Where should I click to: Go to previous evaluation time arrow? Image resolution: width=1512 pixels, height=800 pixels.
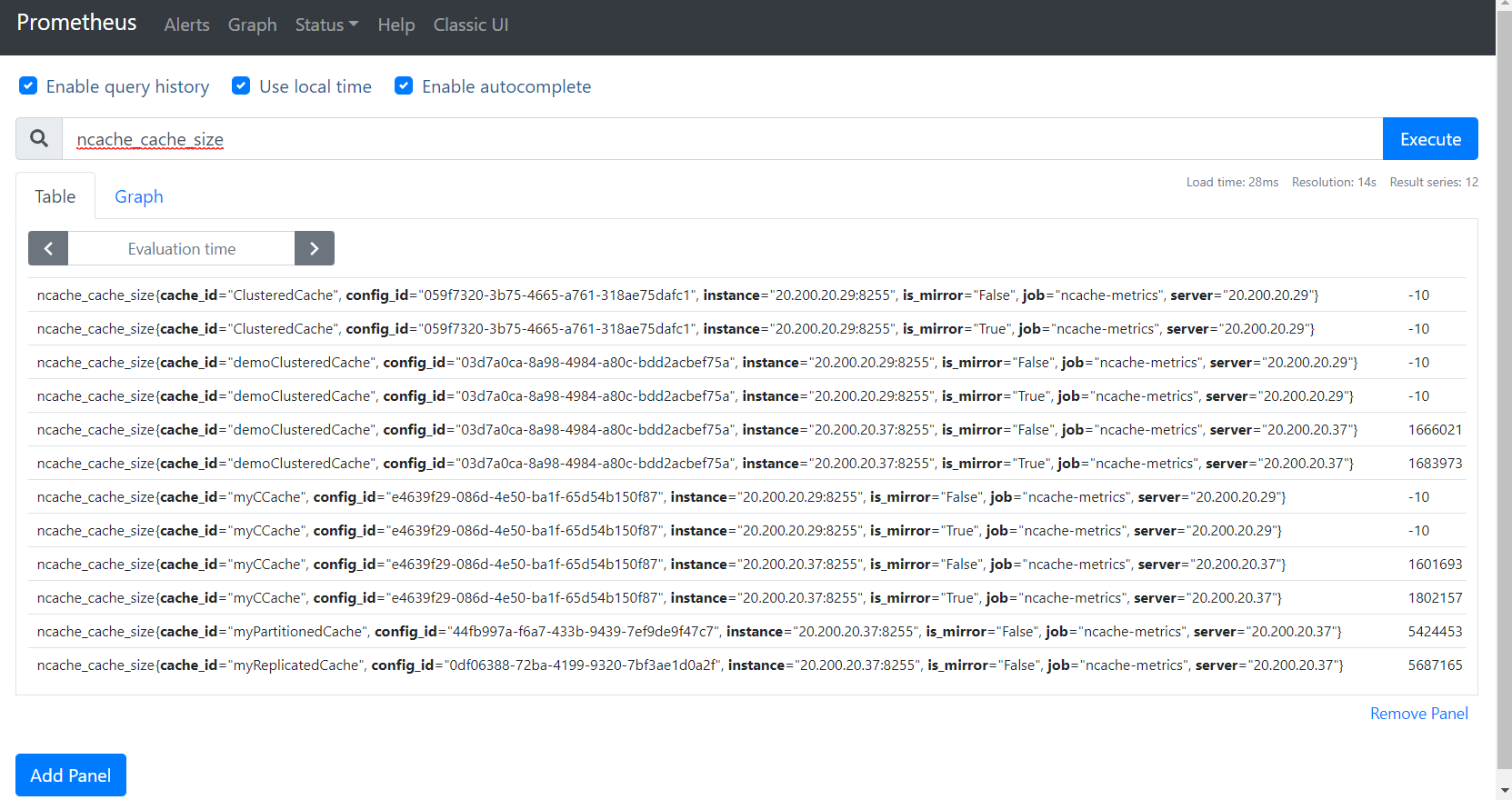tap(48, 248)
